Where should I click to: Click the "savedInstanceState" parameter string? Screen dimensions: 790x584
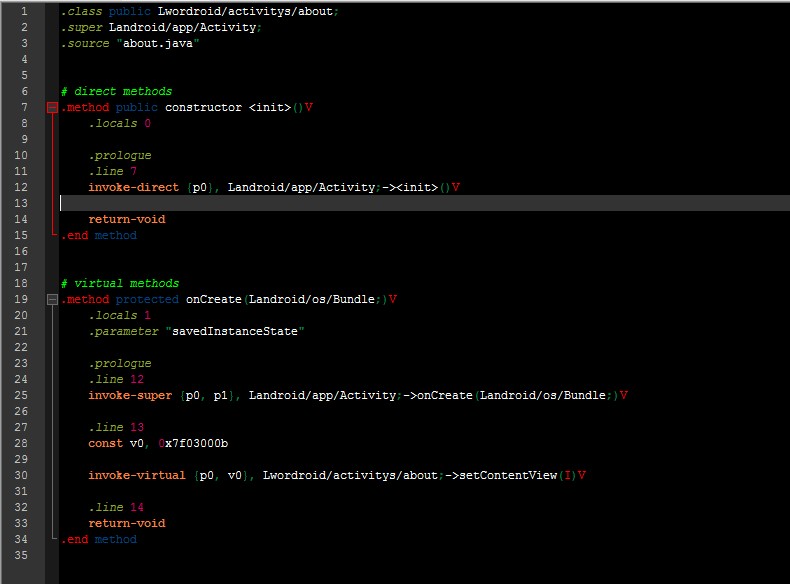[x=235, y=332]
